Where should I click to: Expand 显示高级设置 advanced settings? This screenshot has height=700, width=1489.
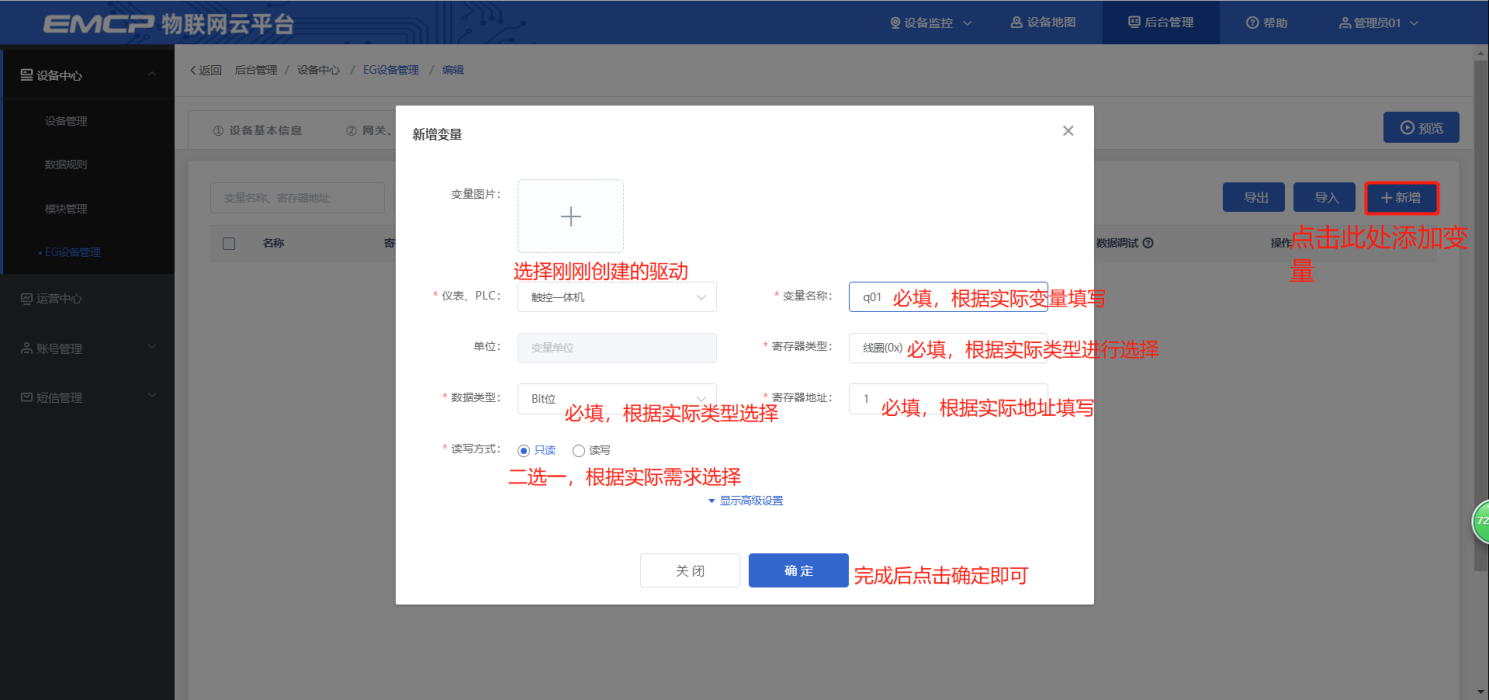(745, 501)
